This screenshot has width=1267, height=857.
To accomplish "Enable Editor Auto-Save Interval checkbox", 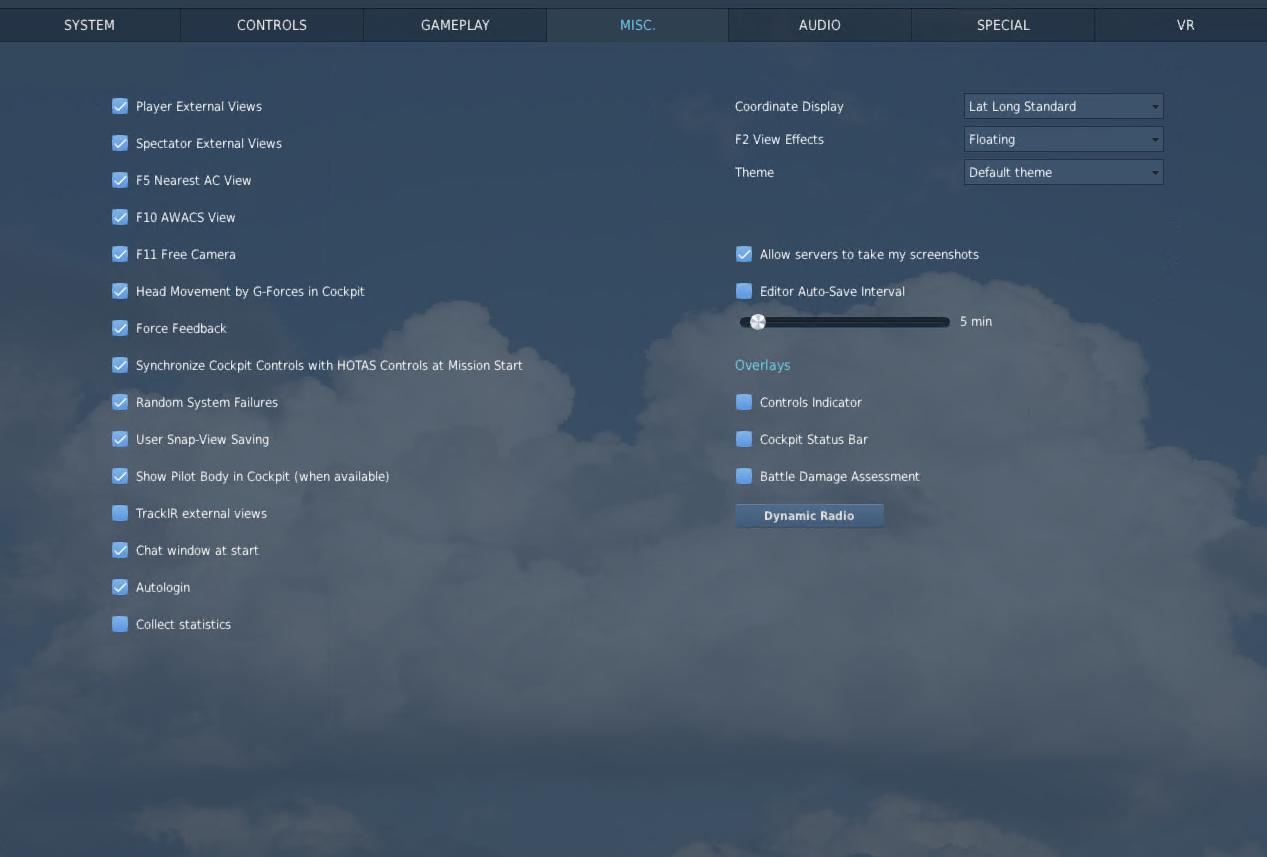I will (744, 291).
